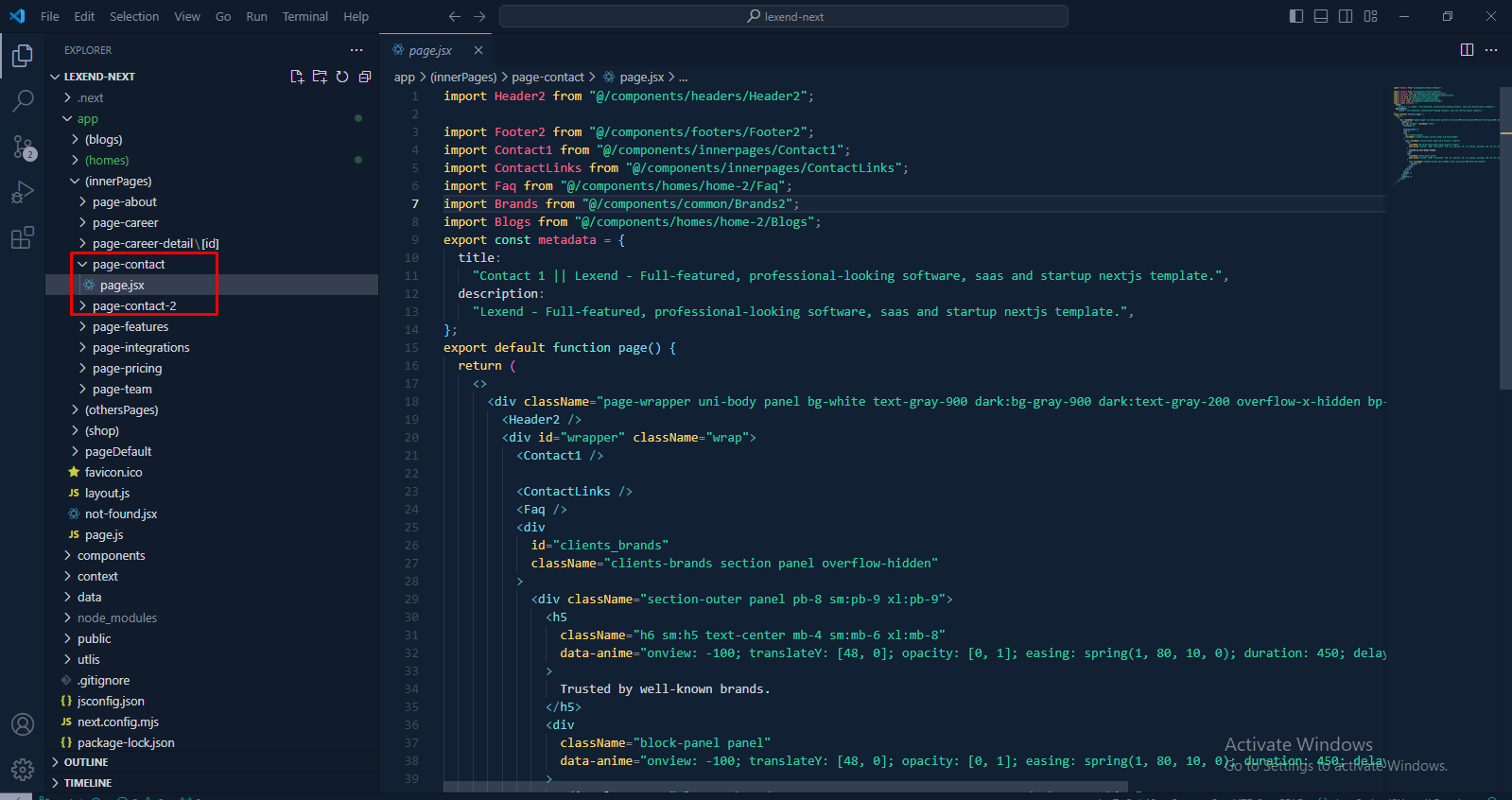Image resolution: width=1512 pixels, height=800 pixels.
Task: Open the Search view in activity bar
Action: 23,100
